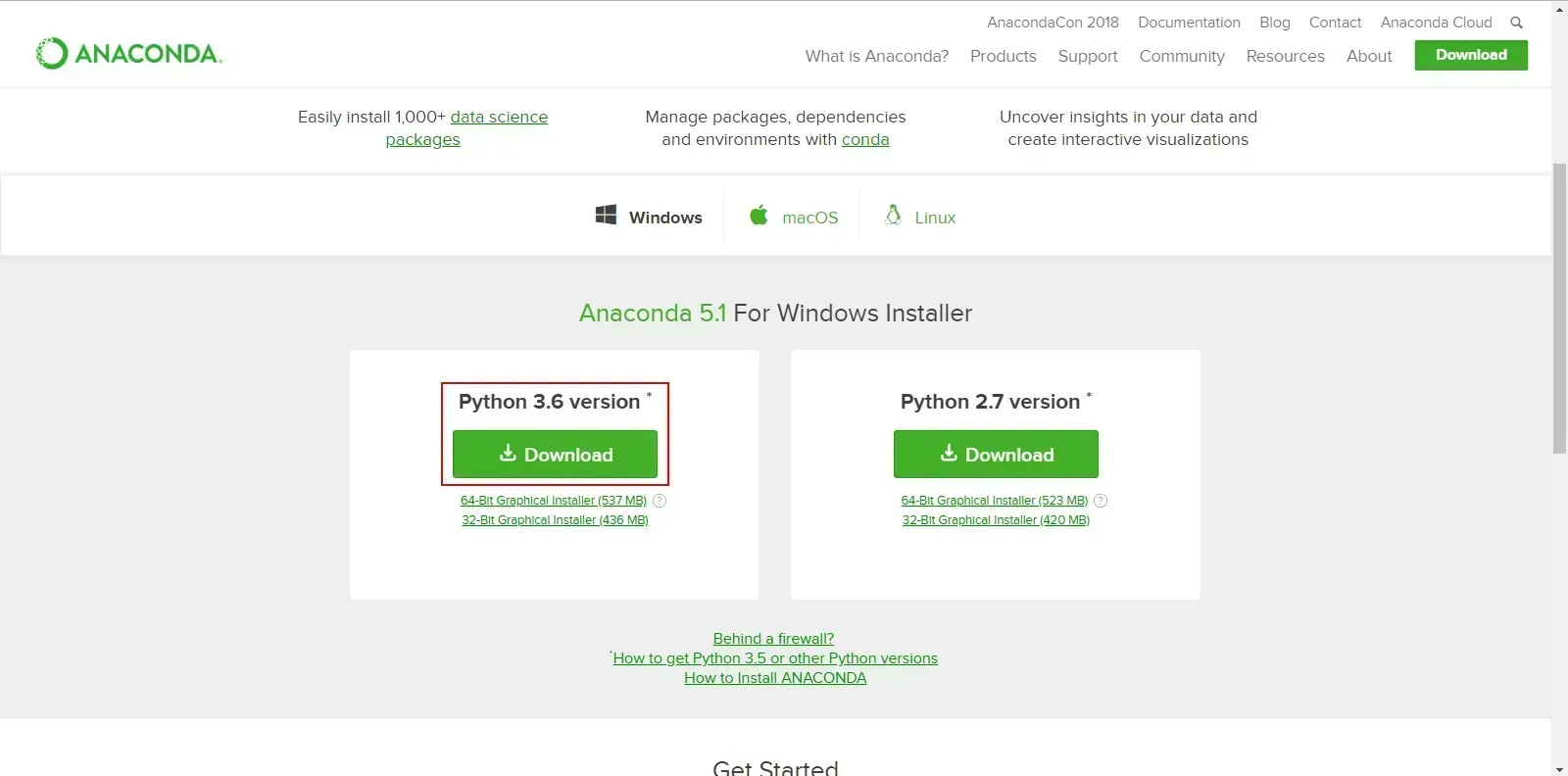1568x776 pixels.
Task: Follow the conda link
Action: click(865, 139)
